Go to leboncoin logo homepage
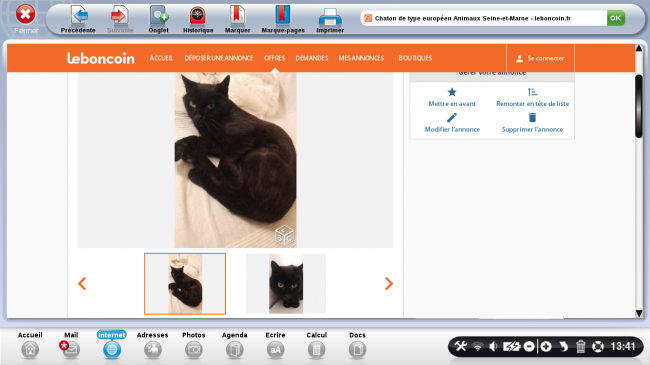This screenshot has height=365, width=650. [101, 58]
